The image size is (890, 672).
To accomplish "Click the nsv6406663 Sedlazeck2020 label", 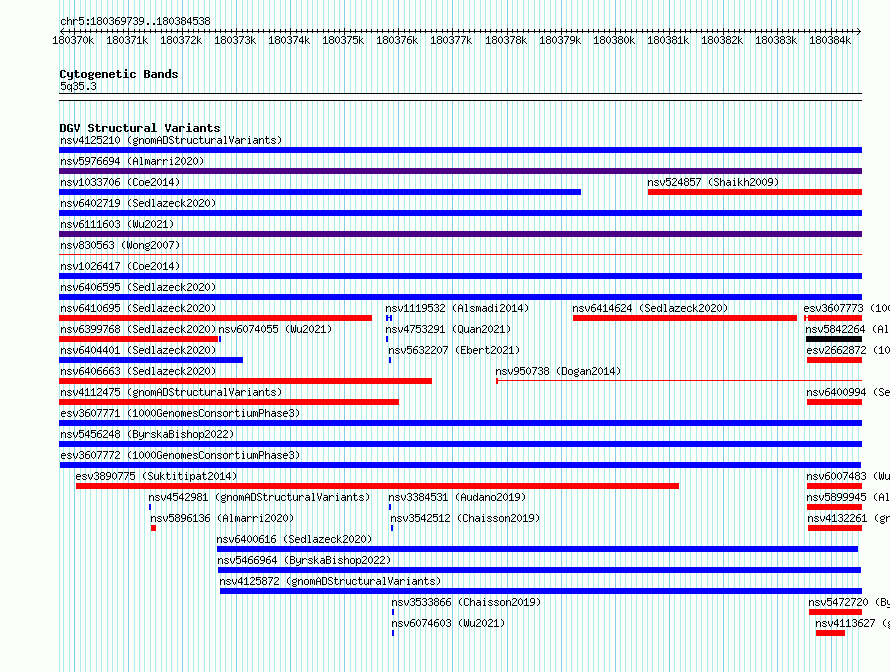I will pos(138,371).
